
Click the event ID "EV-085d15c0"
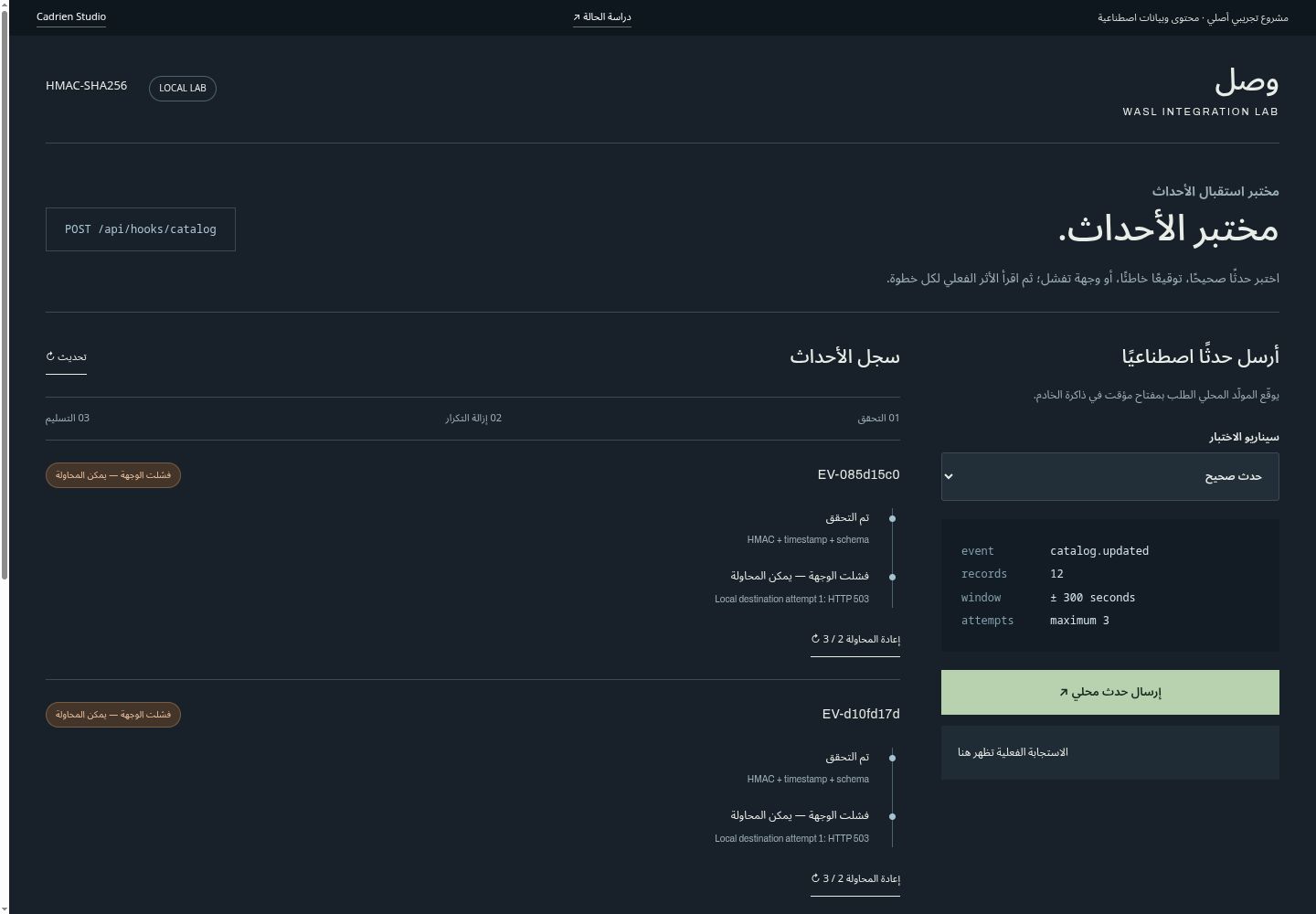859,474
